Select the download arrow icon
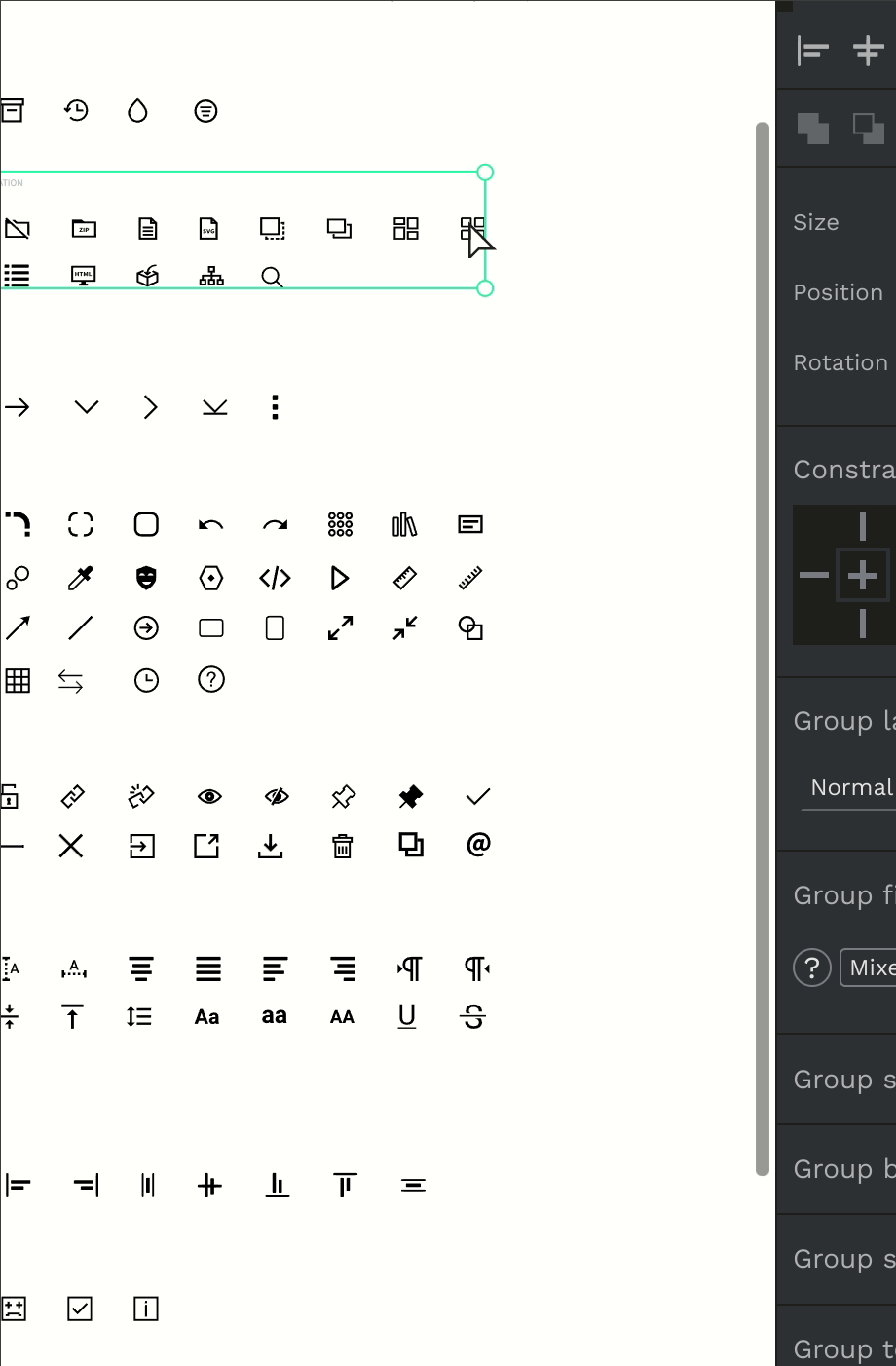 click(x=271, y=846)
